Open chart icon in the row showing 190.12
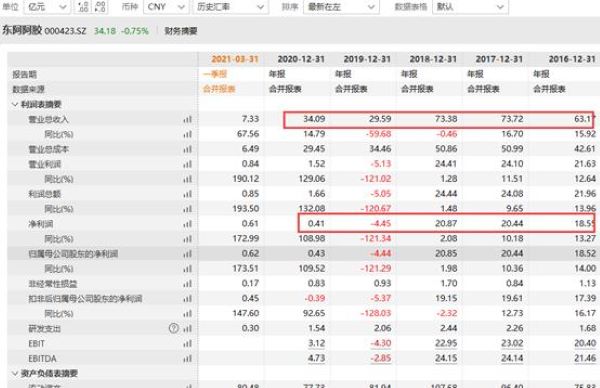 click(188, 179)
